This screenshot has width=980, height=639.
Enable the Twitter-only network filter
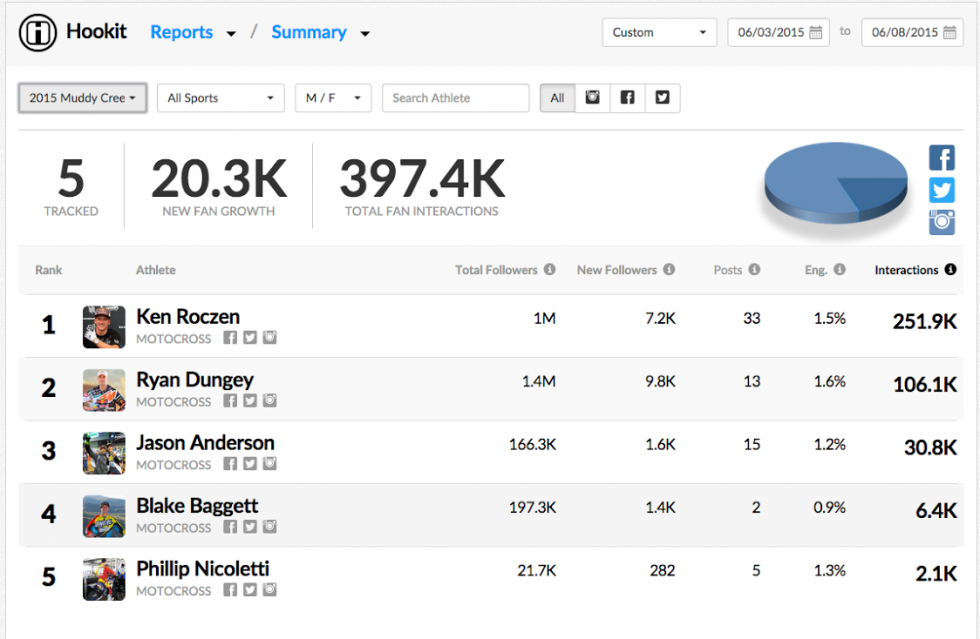(x=661, y=98)
